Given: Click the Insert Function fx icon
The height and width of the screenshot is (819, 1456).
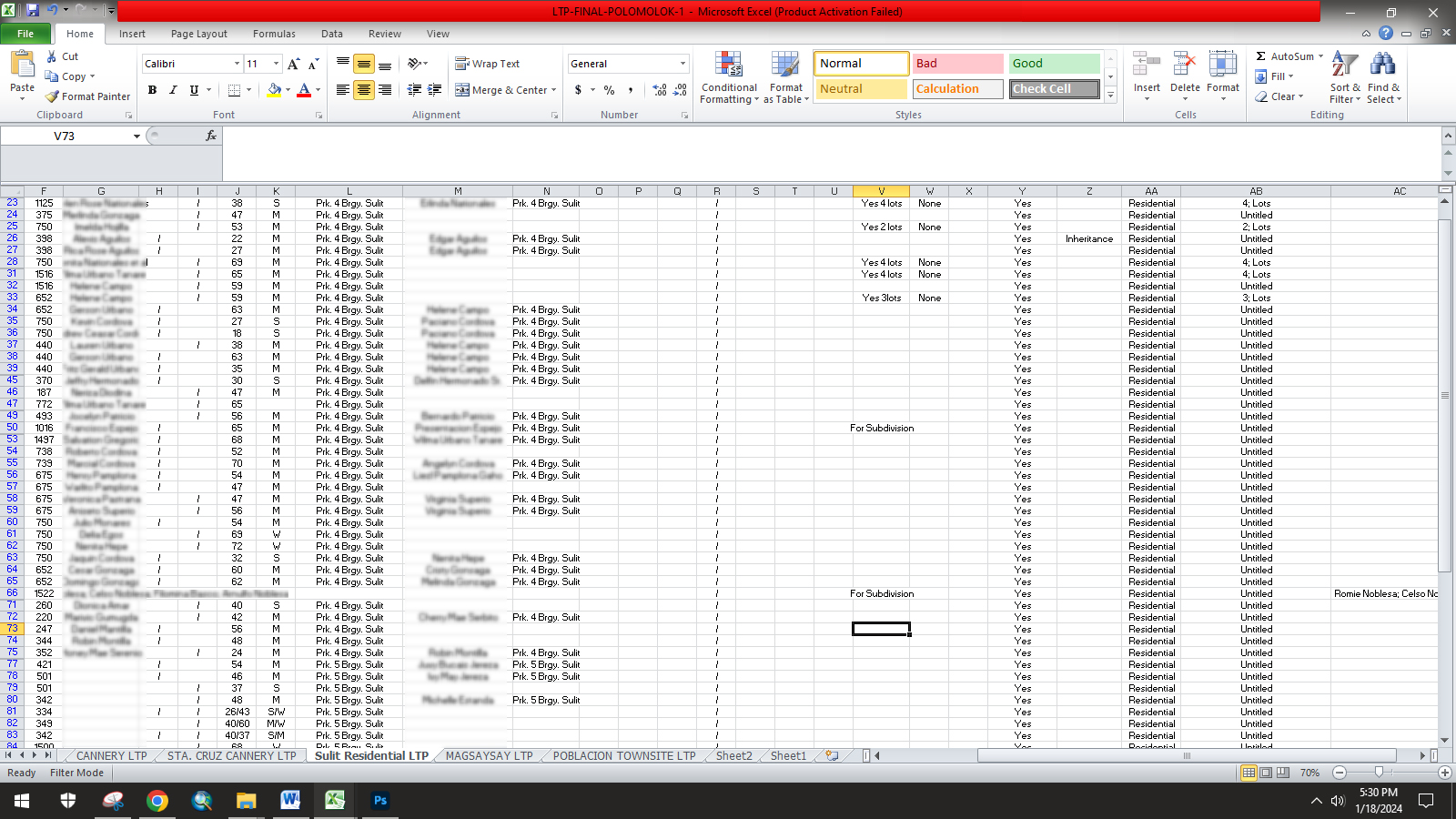Looking at the screenshot, I should (211, 136).
